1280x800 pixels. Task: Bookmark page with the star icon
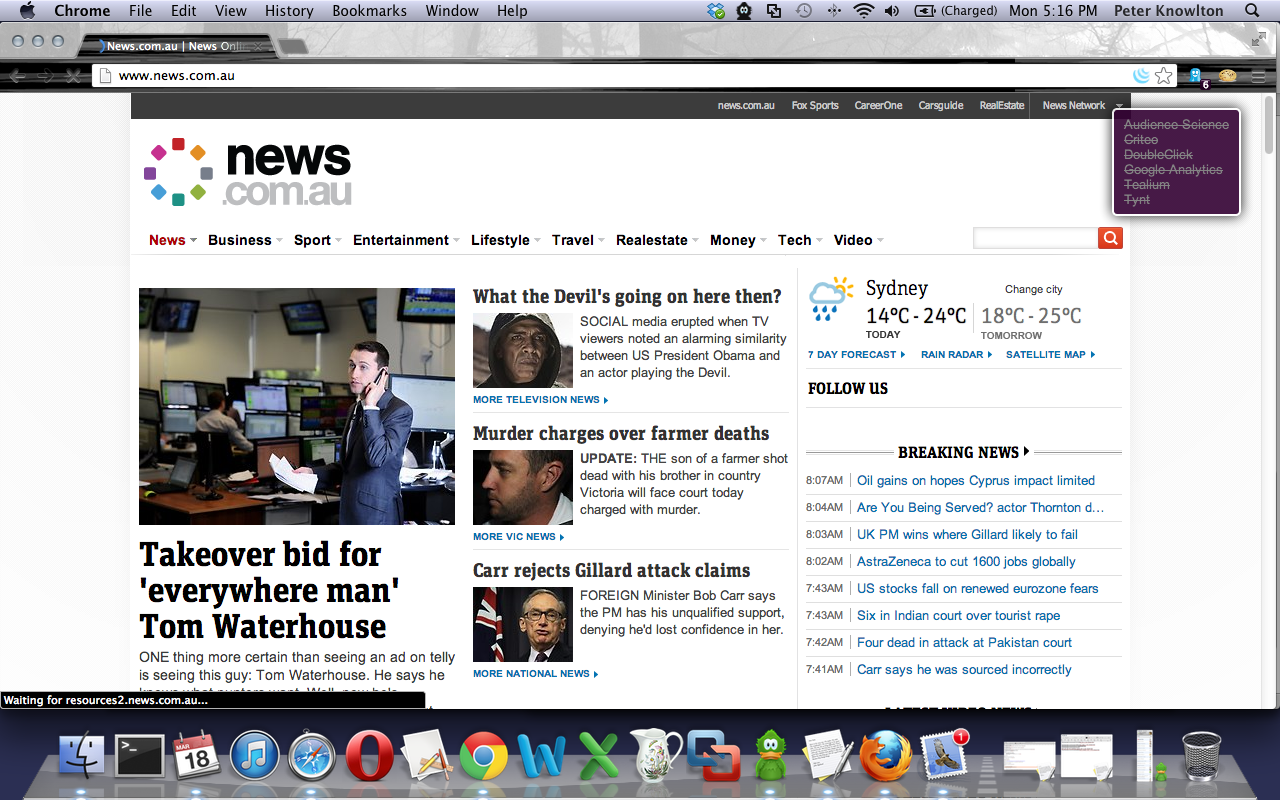coord(1163,76)
